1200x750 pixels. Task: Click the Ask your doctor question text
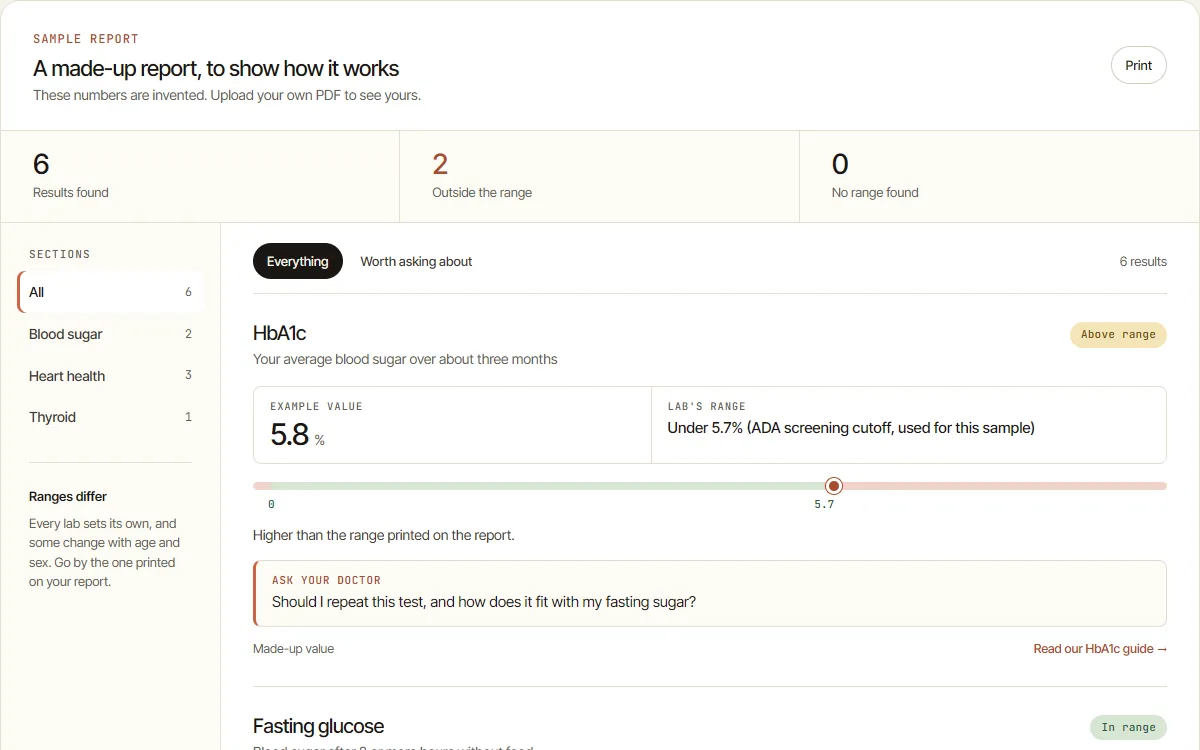[x=484, y=602]
